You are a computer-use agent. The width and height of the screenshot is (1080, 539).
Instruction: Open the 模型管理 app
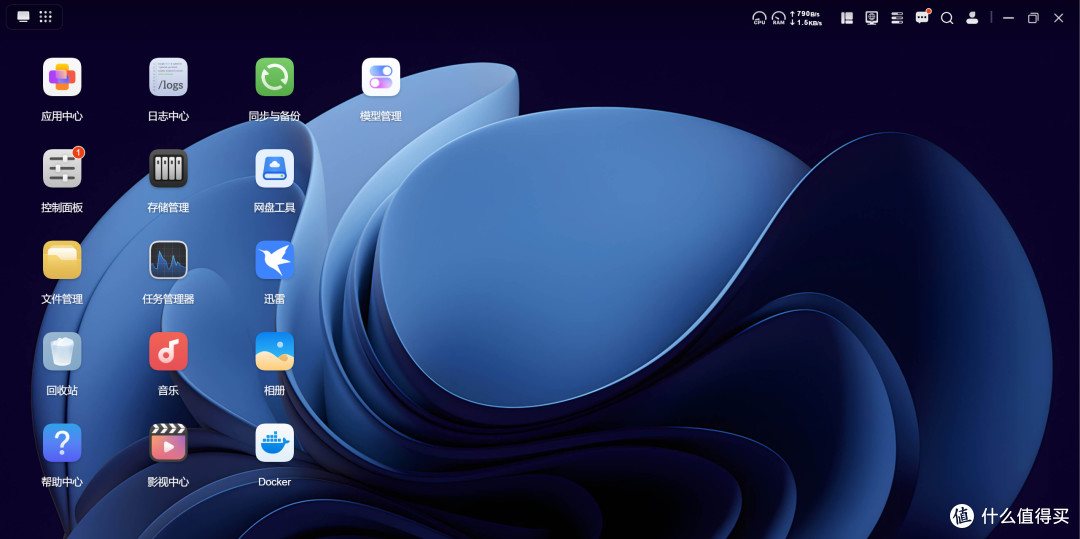[381, 77]
